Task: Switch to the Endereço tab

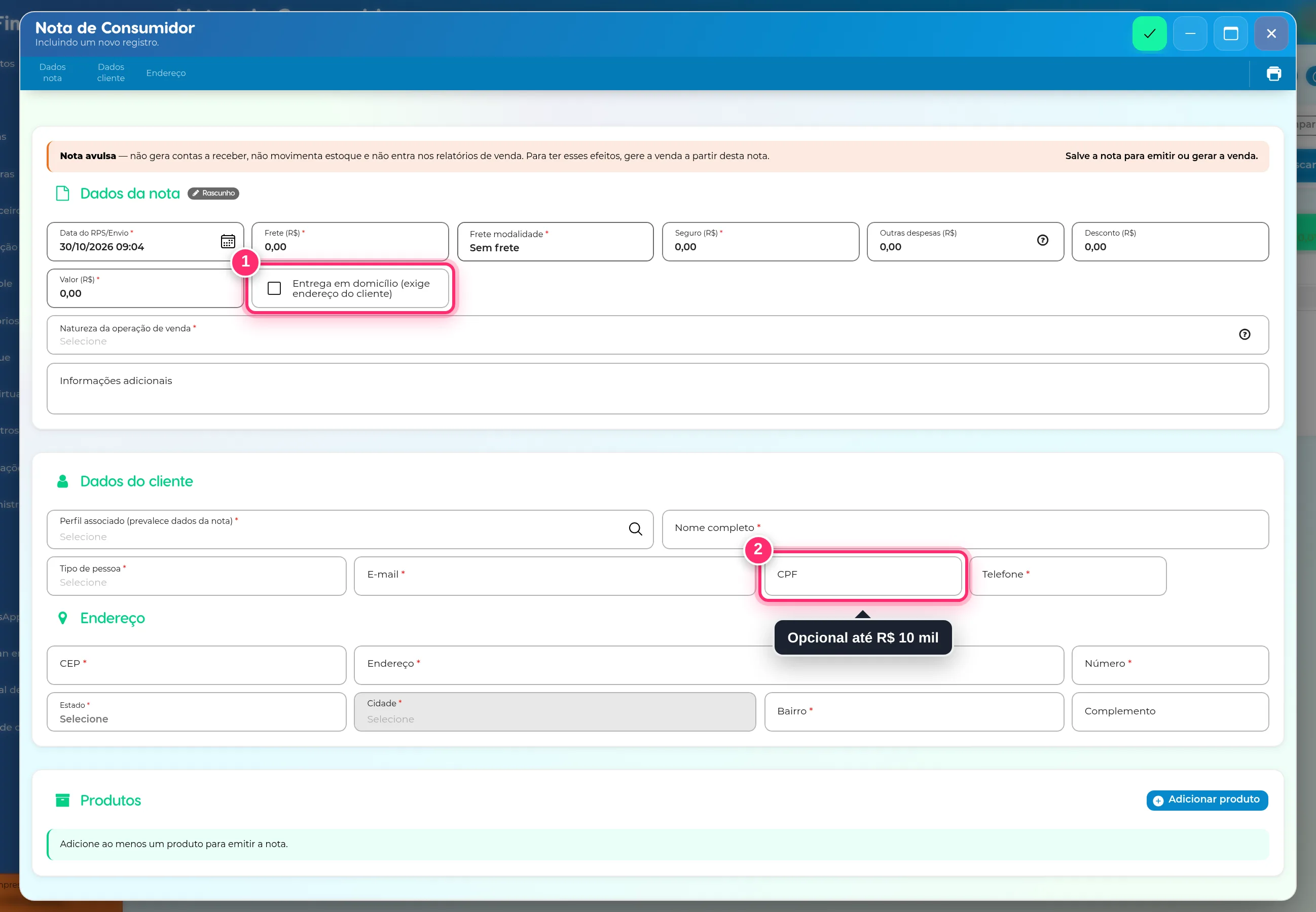Action: coord(166,73)
